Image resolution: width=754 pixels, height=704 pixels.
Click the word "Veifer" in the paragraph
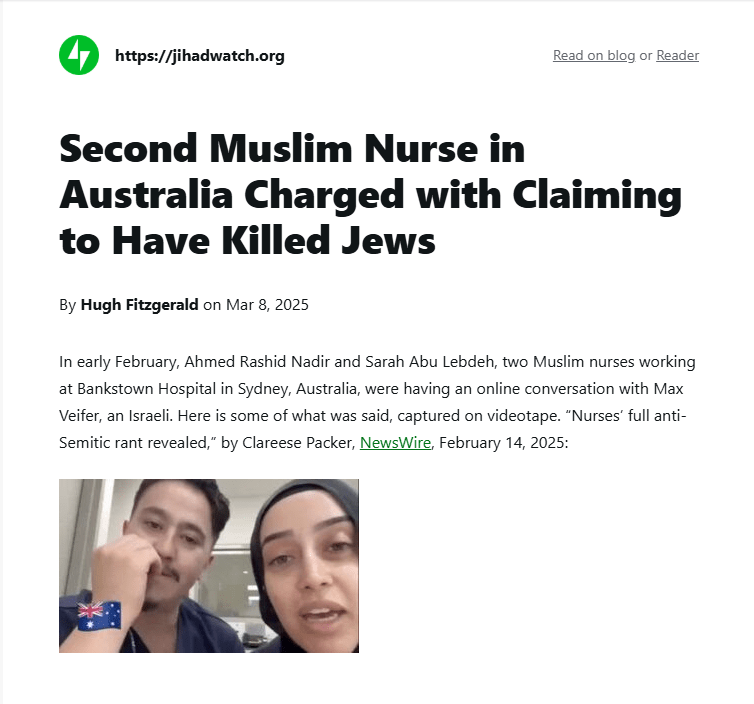tap(78, 415)
